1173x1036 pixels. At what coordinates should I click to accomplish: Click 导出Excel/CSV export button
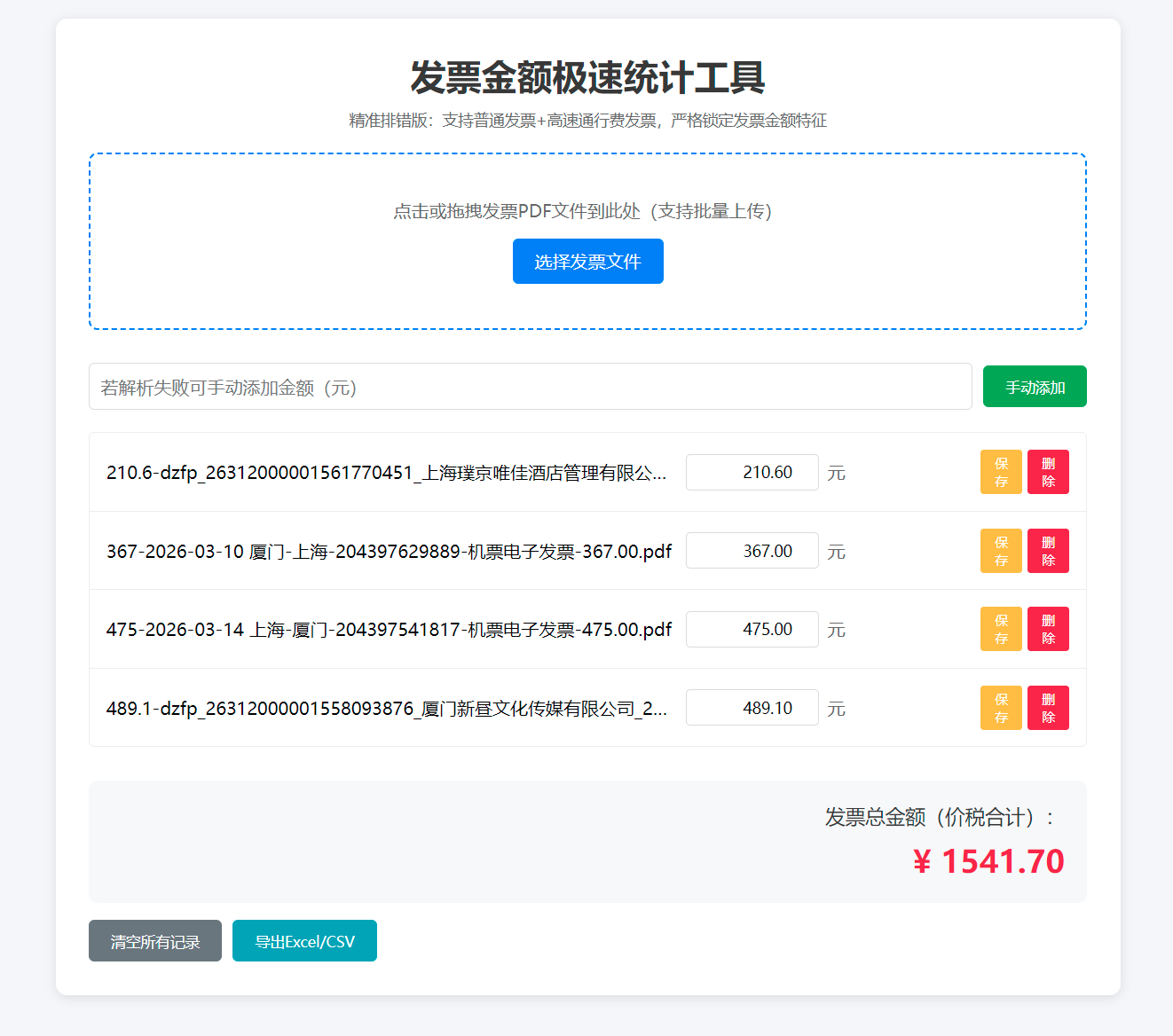click(304, 940)
